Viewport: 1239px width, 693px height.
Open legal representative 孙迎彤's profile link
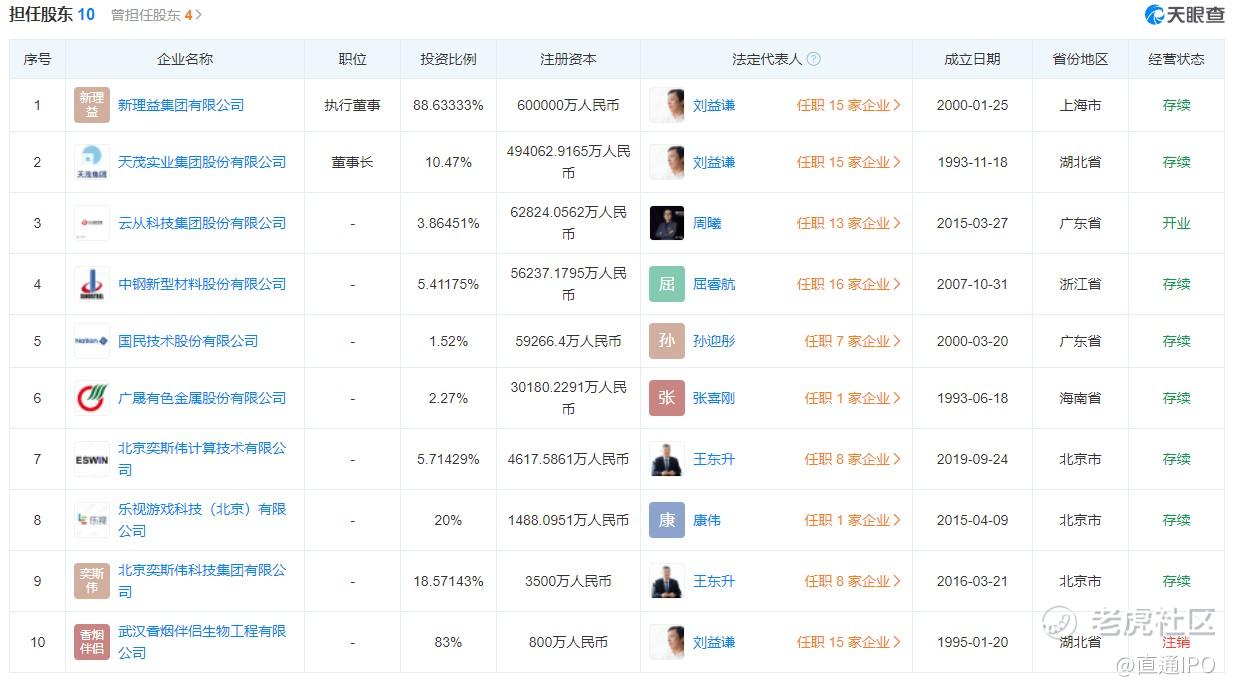click(x=714, y=341)
